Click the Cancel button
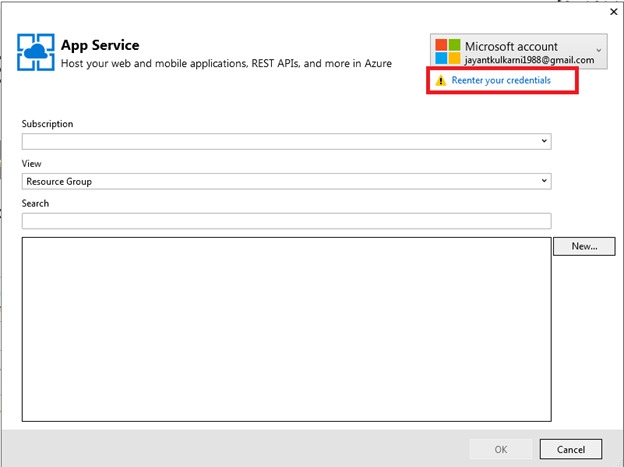 click(x=570, y=448)
